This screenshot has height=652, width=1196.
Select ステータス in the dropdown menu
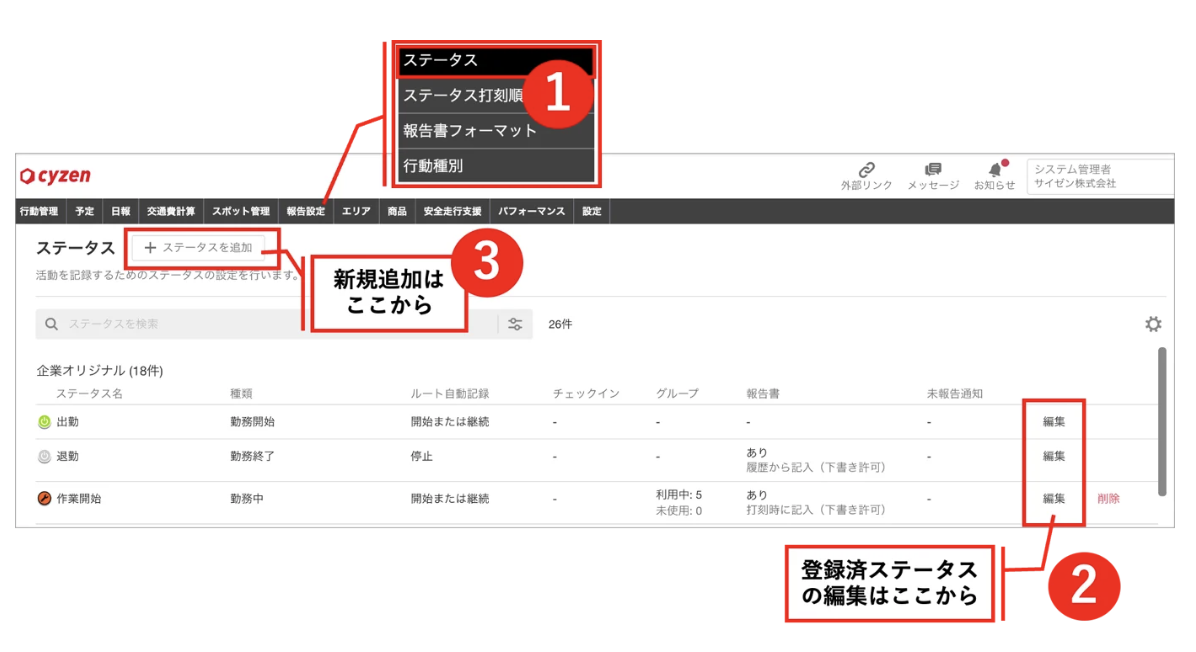495,60
